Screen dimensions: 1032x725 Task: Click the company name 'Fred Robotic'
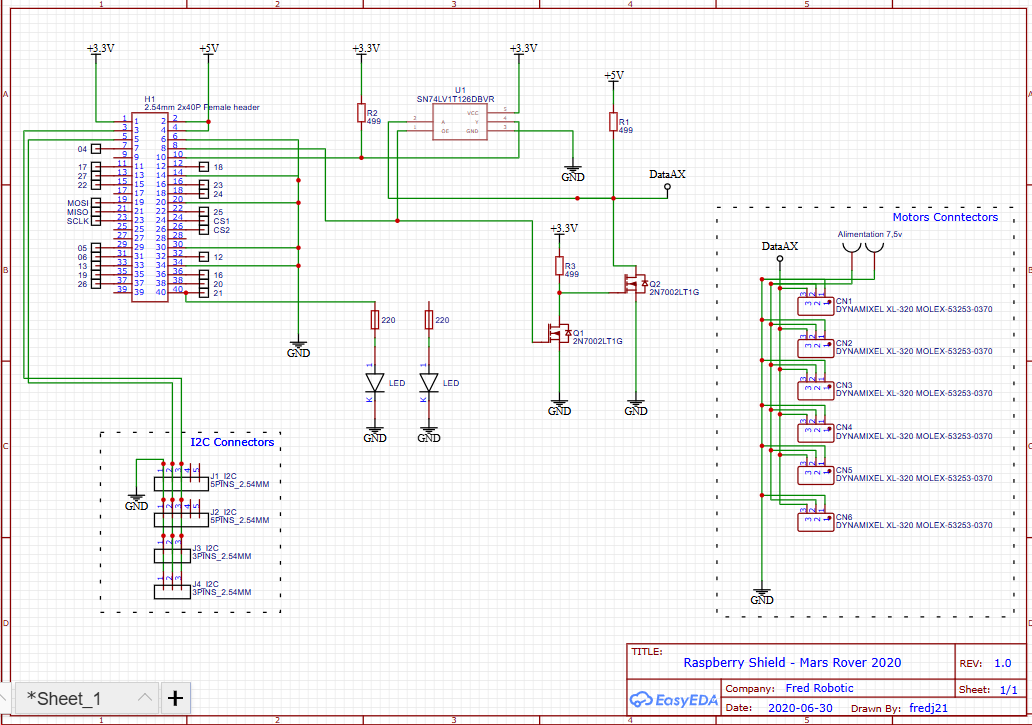click(x=819, y=688)
